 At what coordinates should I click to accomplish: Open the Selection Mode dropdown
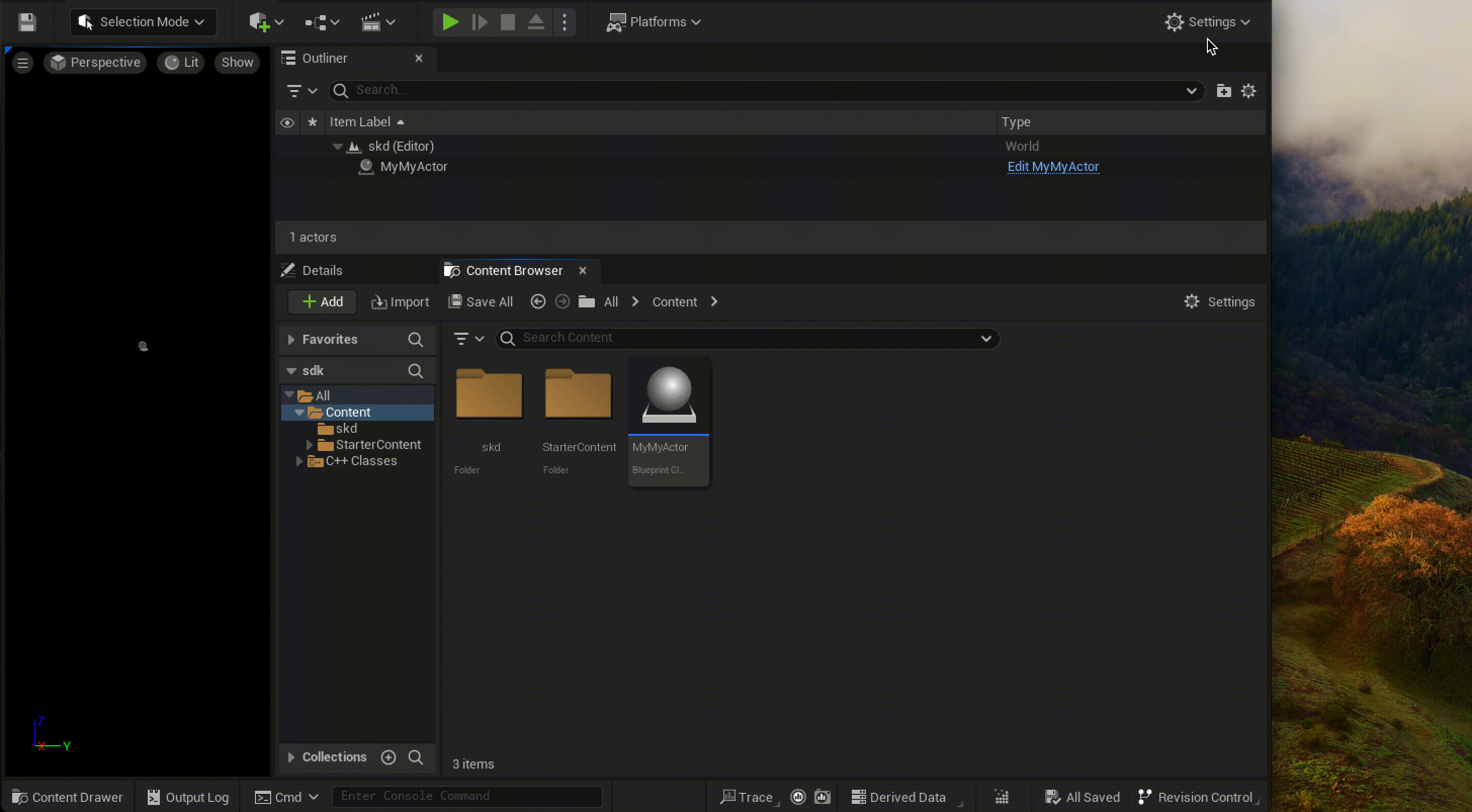(143, 22)
